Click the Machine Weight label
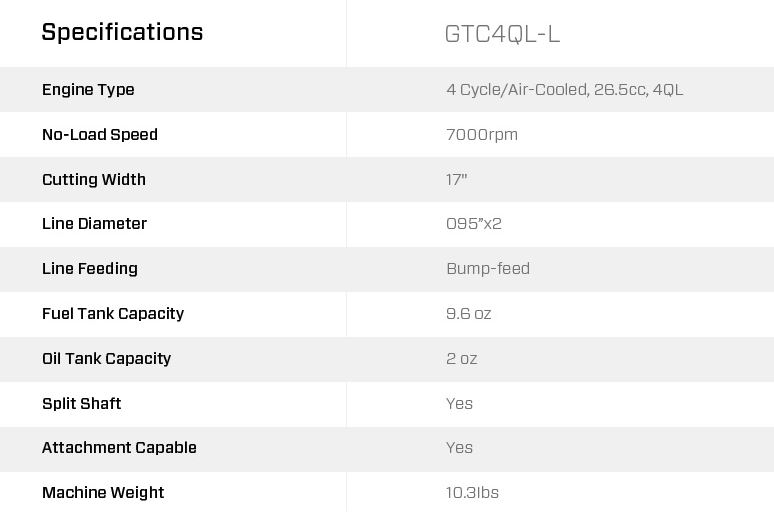 tap(103, 493)
